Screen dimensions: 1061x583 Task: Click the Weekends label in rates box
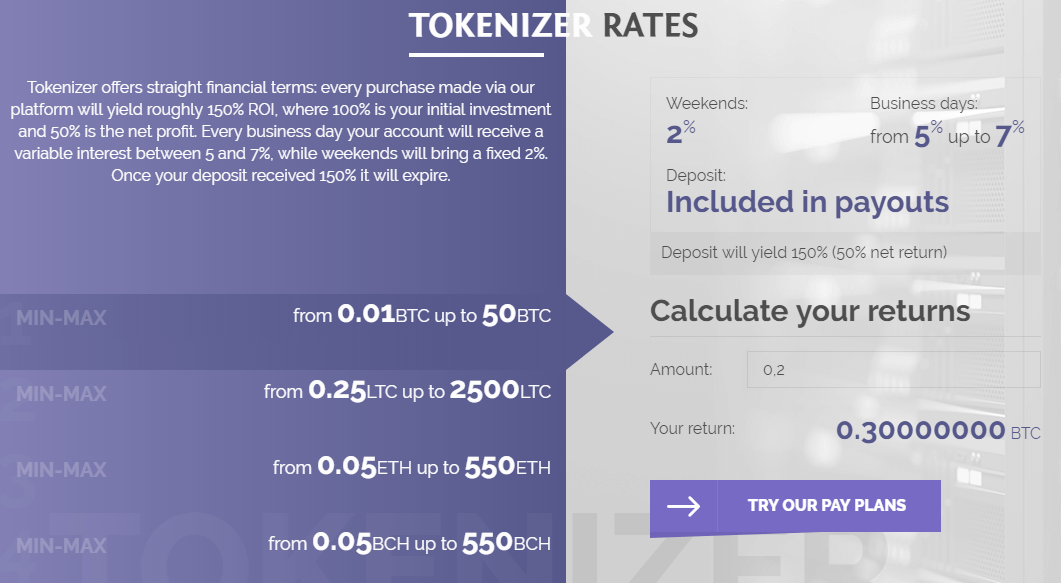[x=707, y=103]
